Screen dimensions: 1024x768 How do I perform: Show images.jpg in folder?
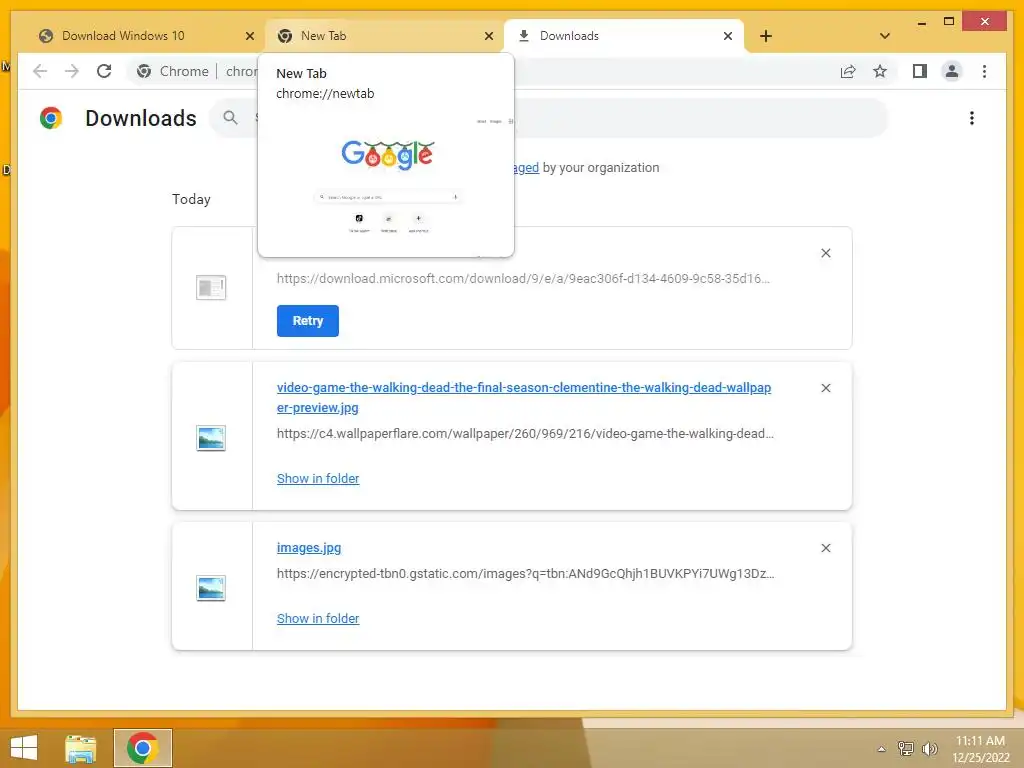(318, 618)
